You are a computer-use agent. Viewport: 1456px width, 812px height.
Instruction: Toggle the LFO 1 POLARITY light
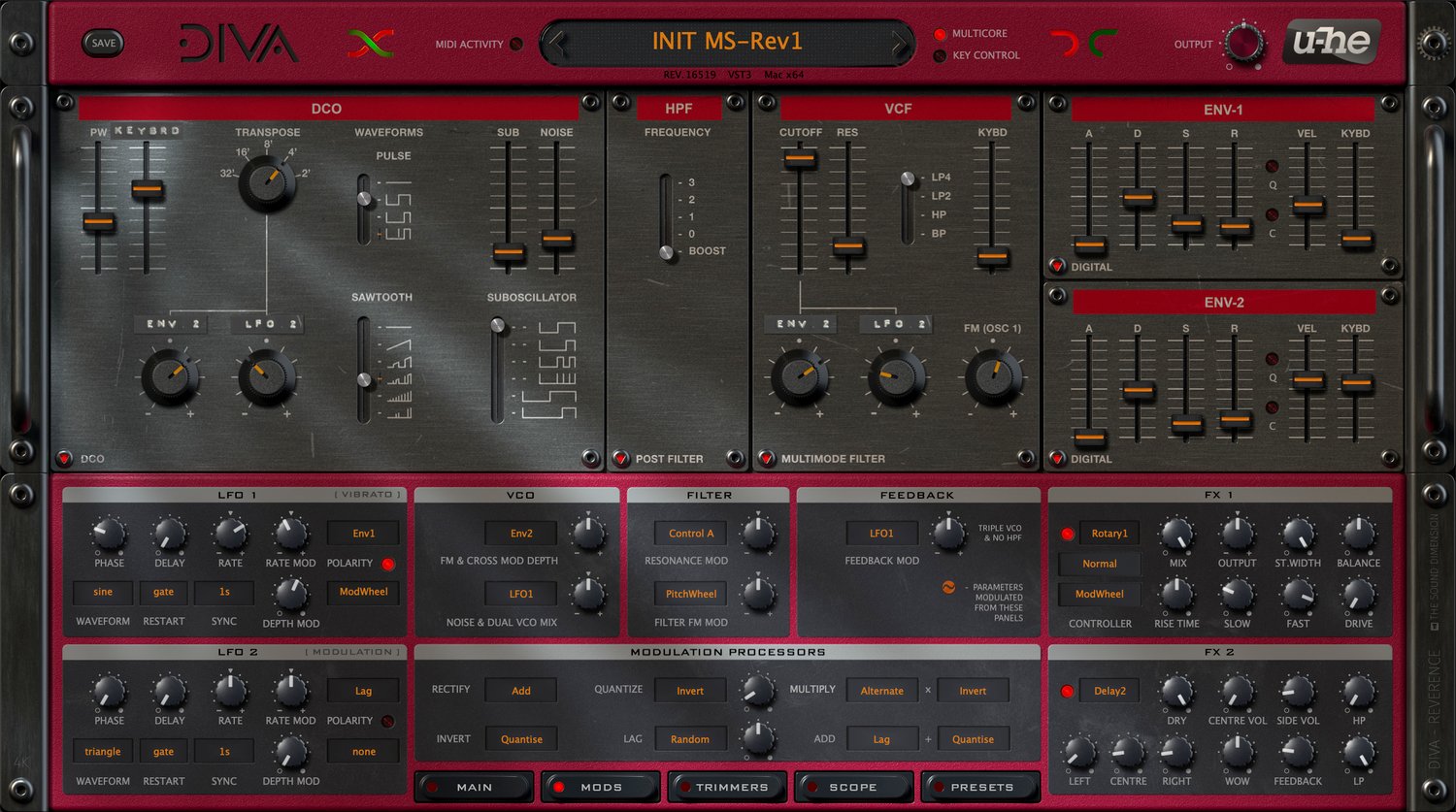pyautogui.click(x=388, y=564)
